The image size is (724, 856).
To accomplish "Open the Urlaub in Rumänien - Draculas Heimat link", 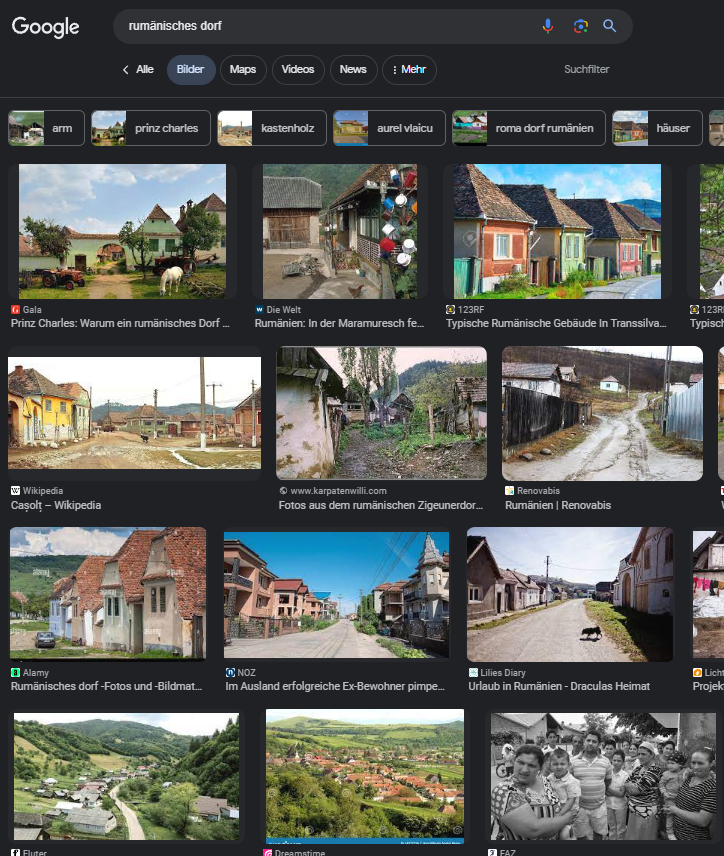I will click(559, 686).
